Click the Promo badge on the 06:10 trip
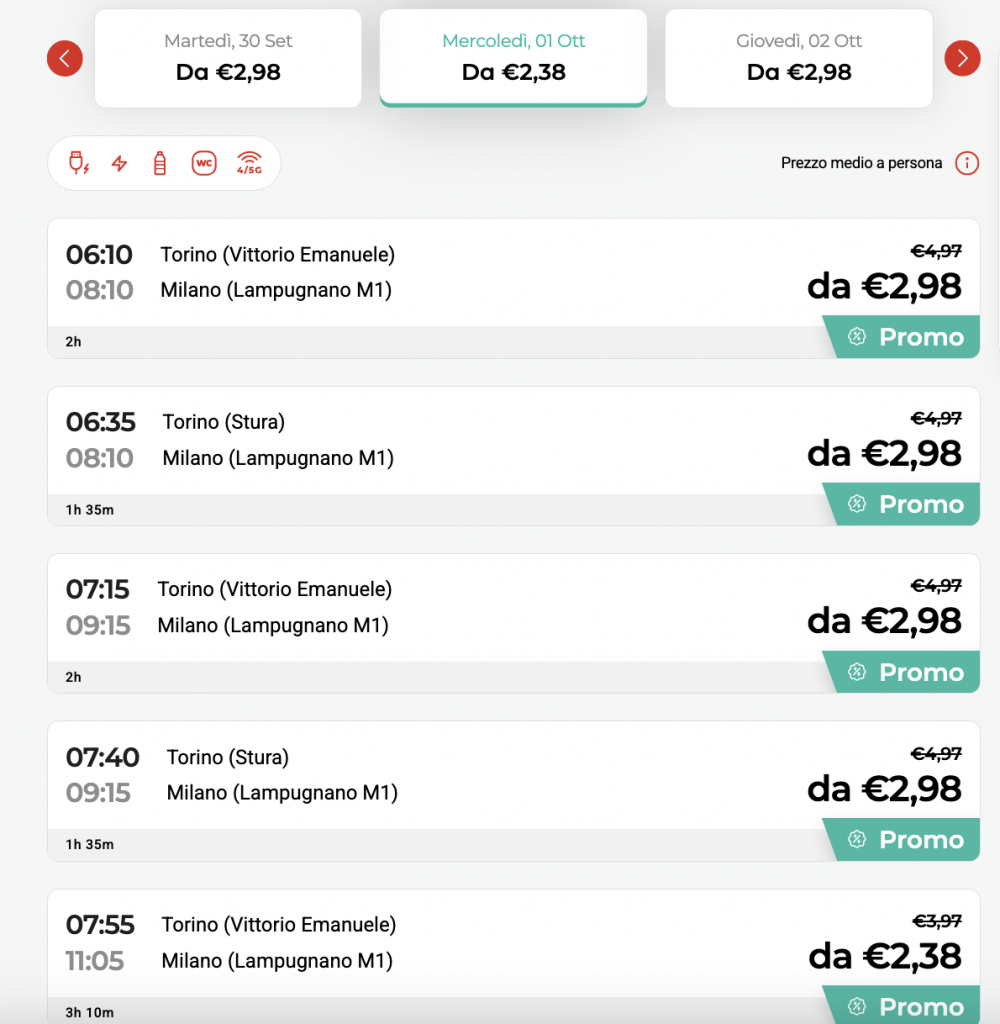The image size is (1000, 1024). (904, 337)
